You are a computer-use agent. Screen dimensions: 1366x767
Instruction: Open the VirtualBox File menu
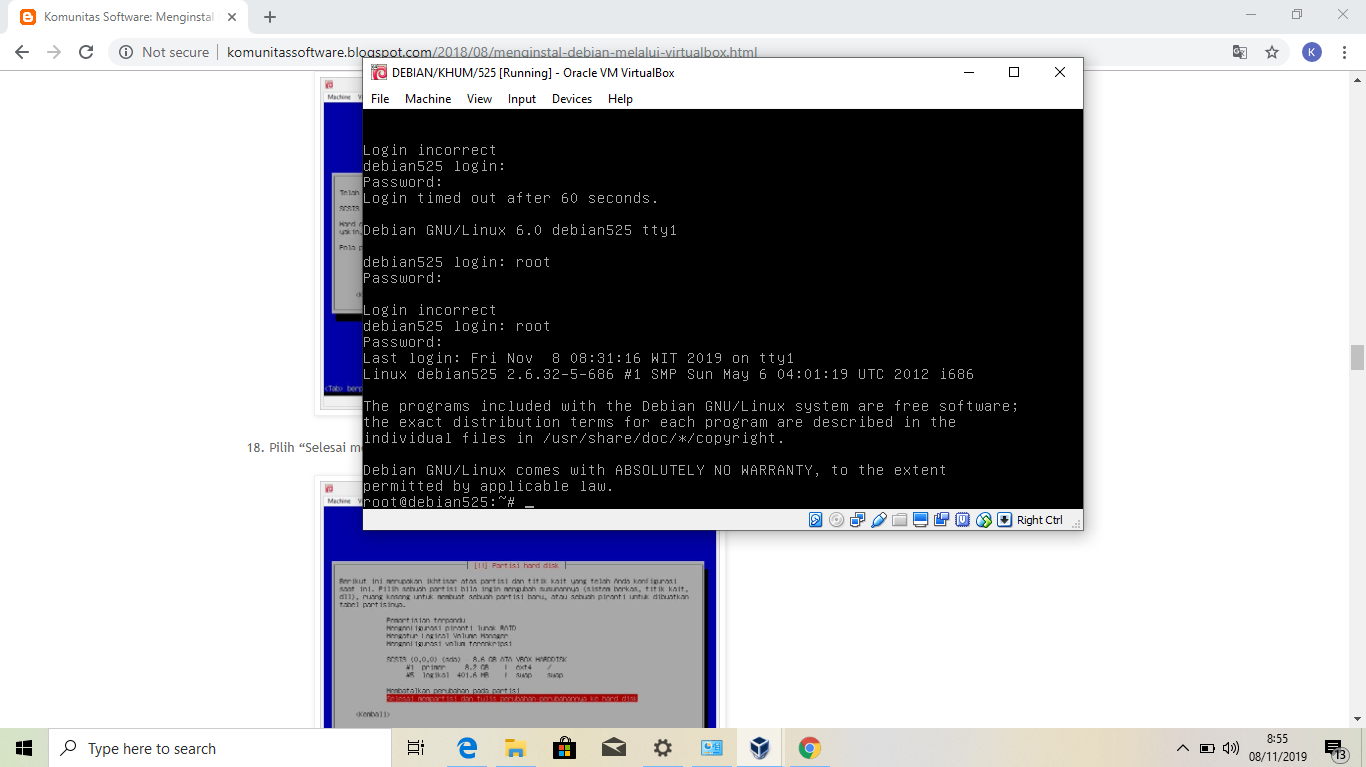click(380, 99)
